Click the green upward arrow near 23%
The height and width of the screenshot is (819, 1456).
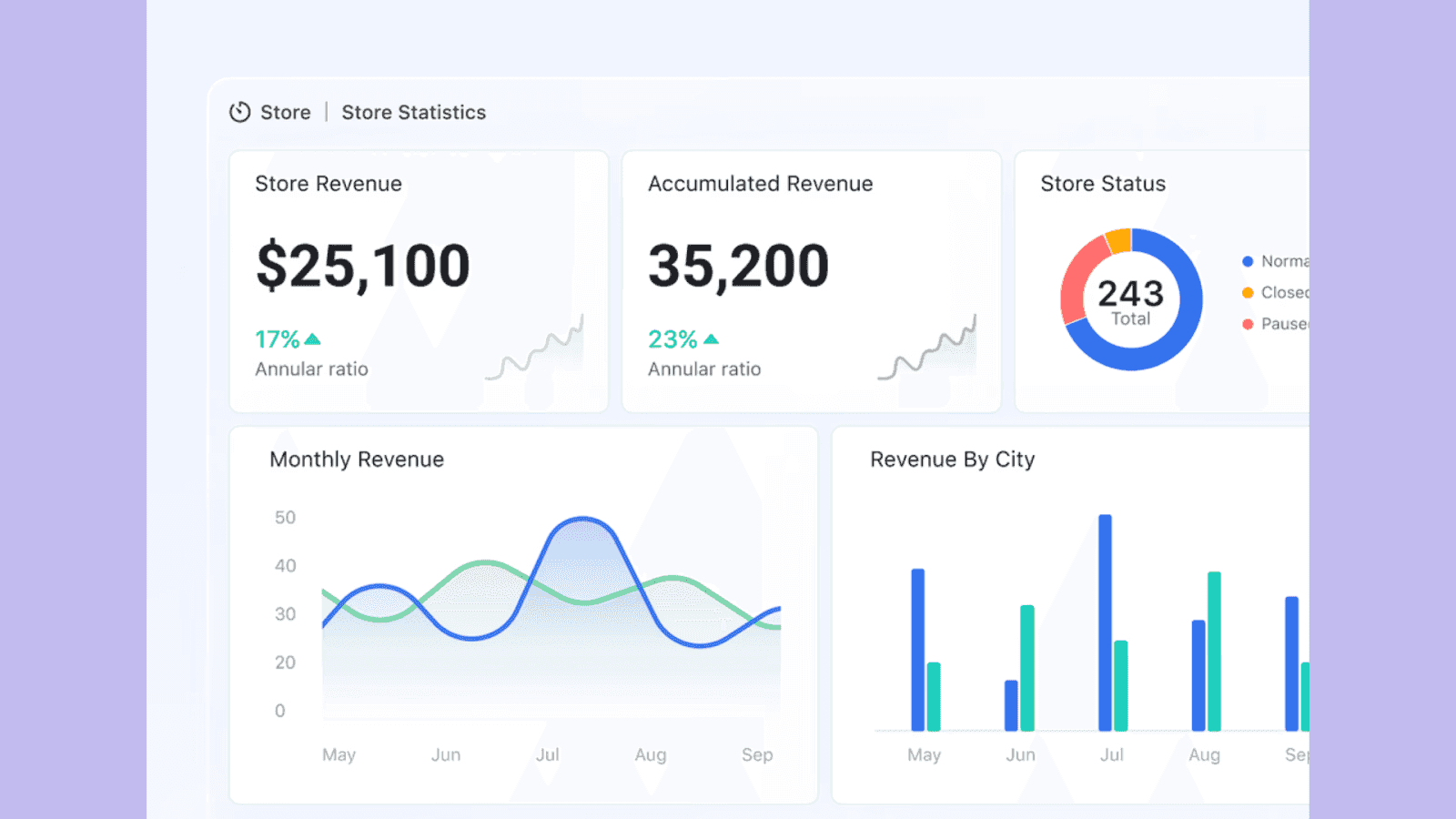(x=709, y=339)
